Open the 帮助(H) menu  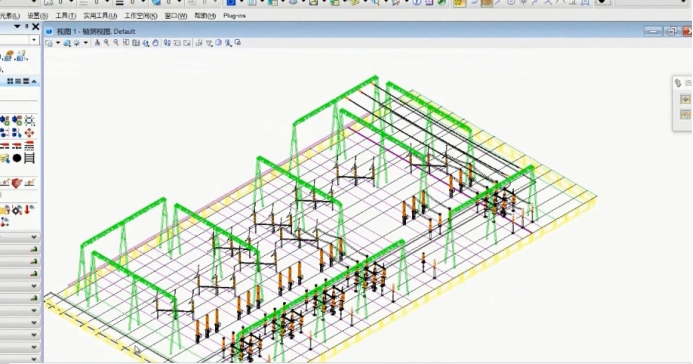click(x=205, y=15)
